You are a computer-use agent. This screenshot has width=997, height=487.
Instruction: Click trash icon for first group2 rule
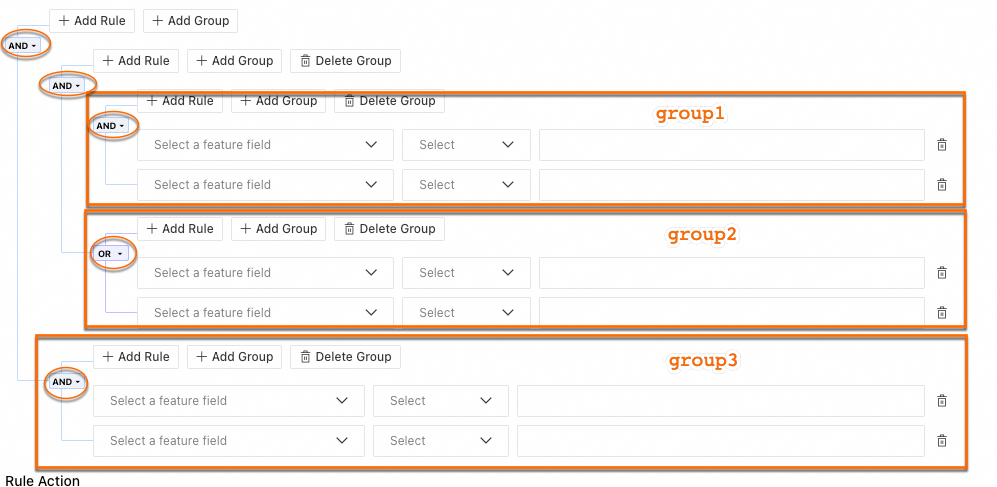click(x=941, y=273)
